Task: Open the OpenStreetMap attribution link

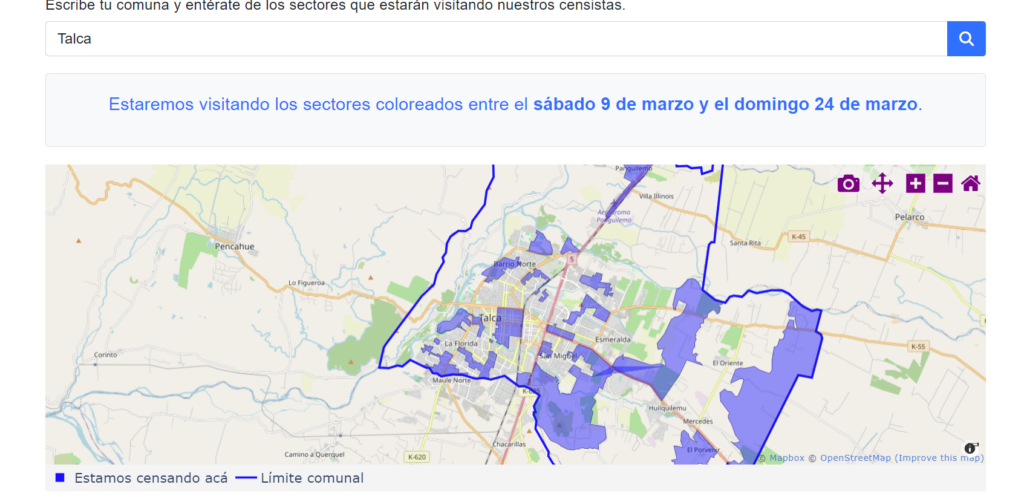Action: point(853,458)
